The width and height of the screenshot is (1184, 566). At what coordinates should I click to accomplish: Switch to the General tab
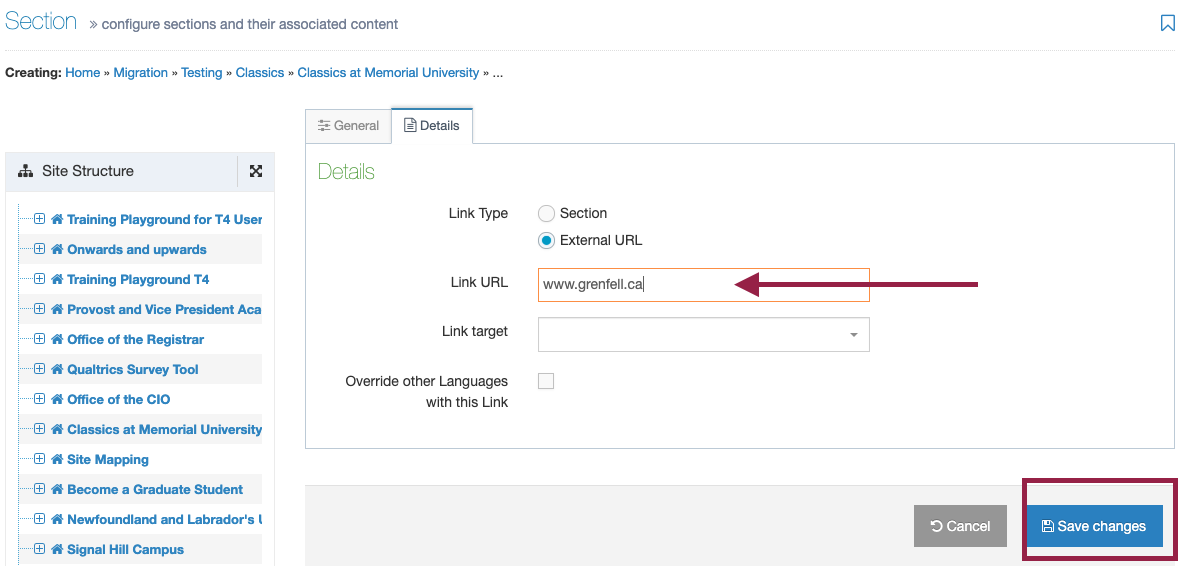(x=348, y=126)
